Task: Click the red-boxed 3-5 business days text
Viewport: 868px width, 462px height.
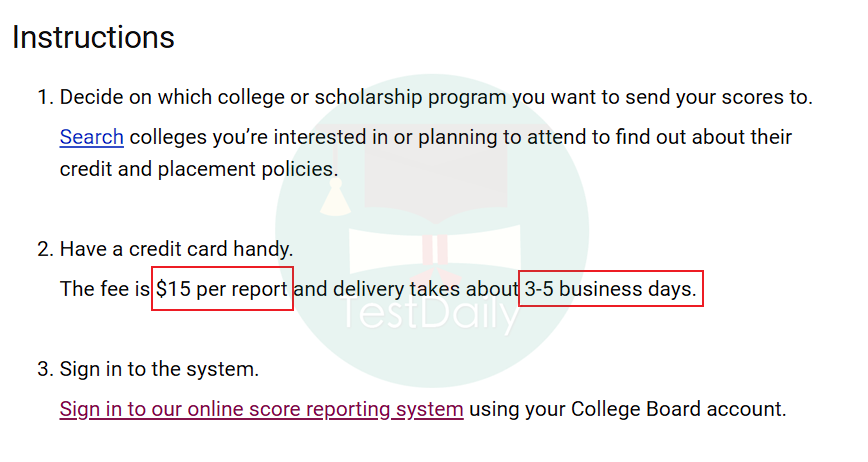Action: [x=611, y=289]
